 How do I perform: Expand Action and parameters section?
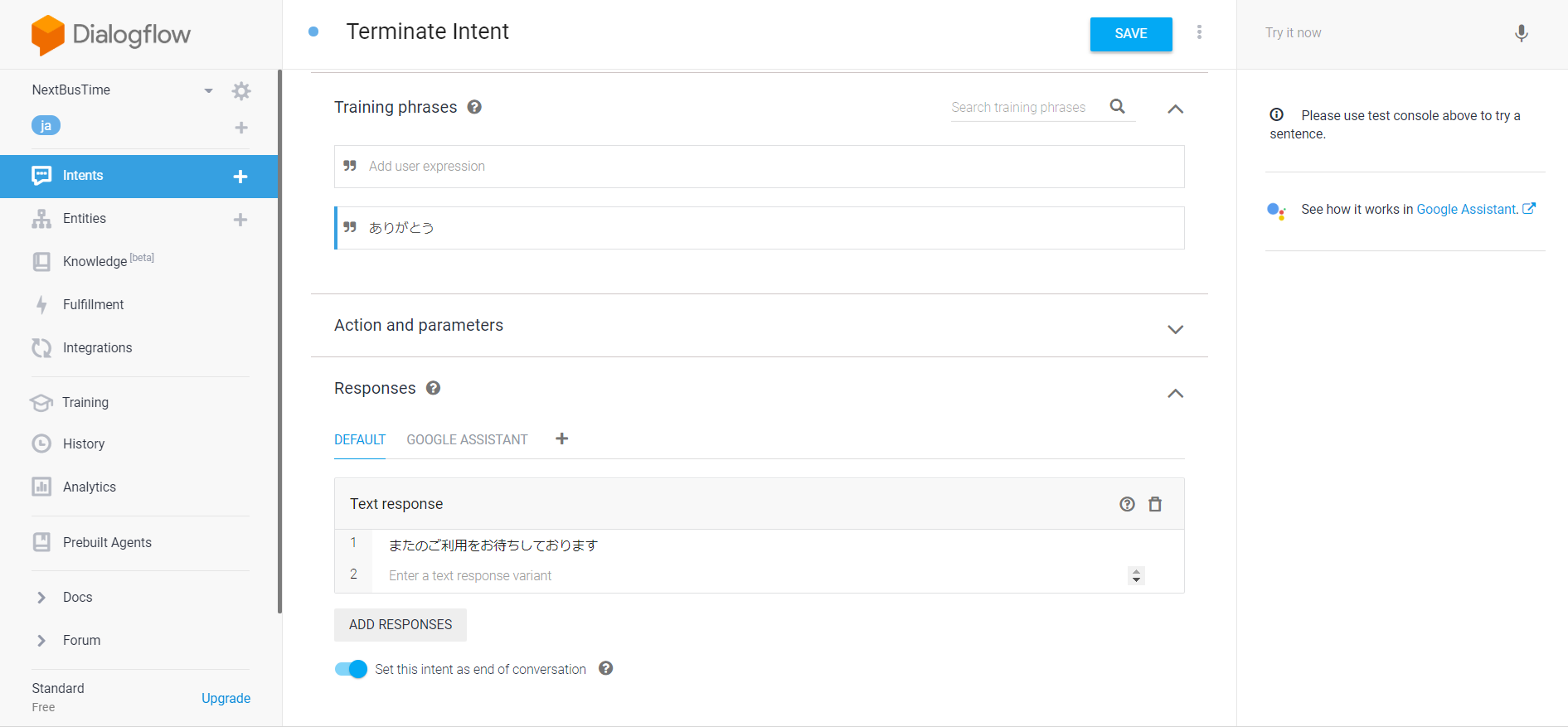pos(1175,329)
